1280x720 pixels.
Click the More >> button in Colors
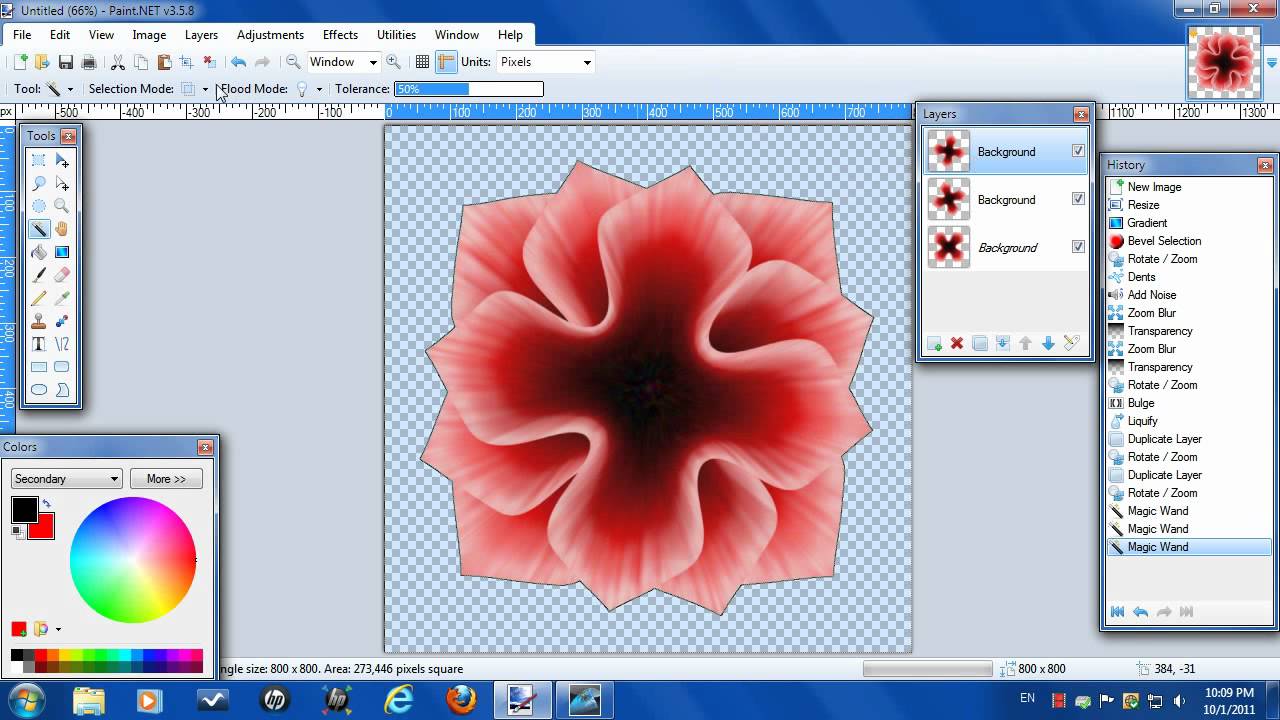pos(166,479)
